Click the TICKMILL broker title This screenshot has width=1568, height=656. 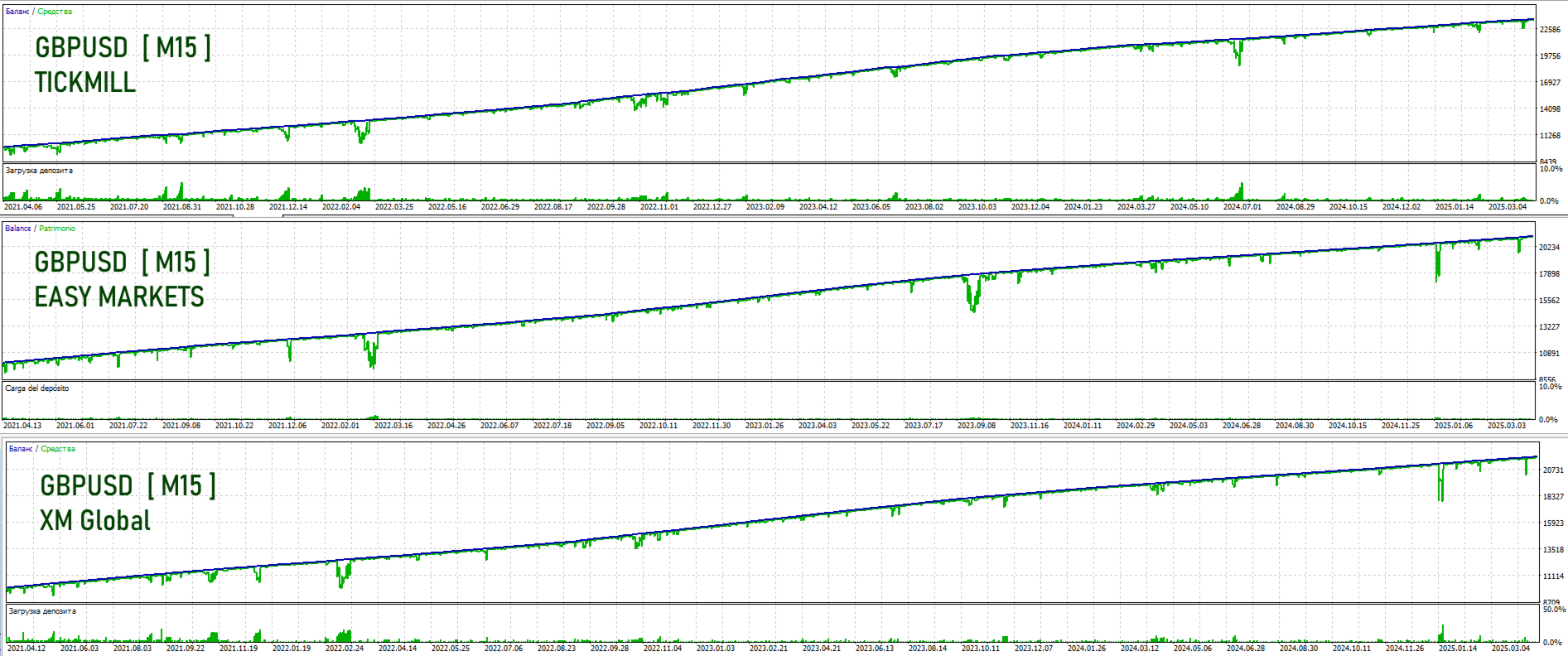(85, 82)
